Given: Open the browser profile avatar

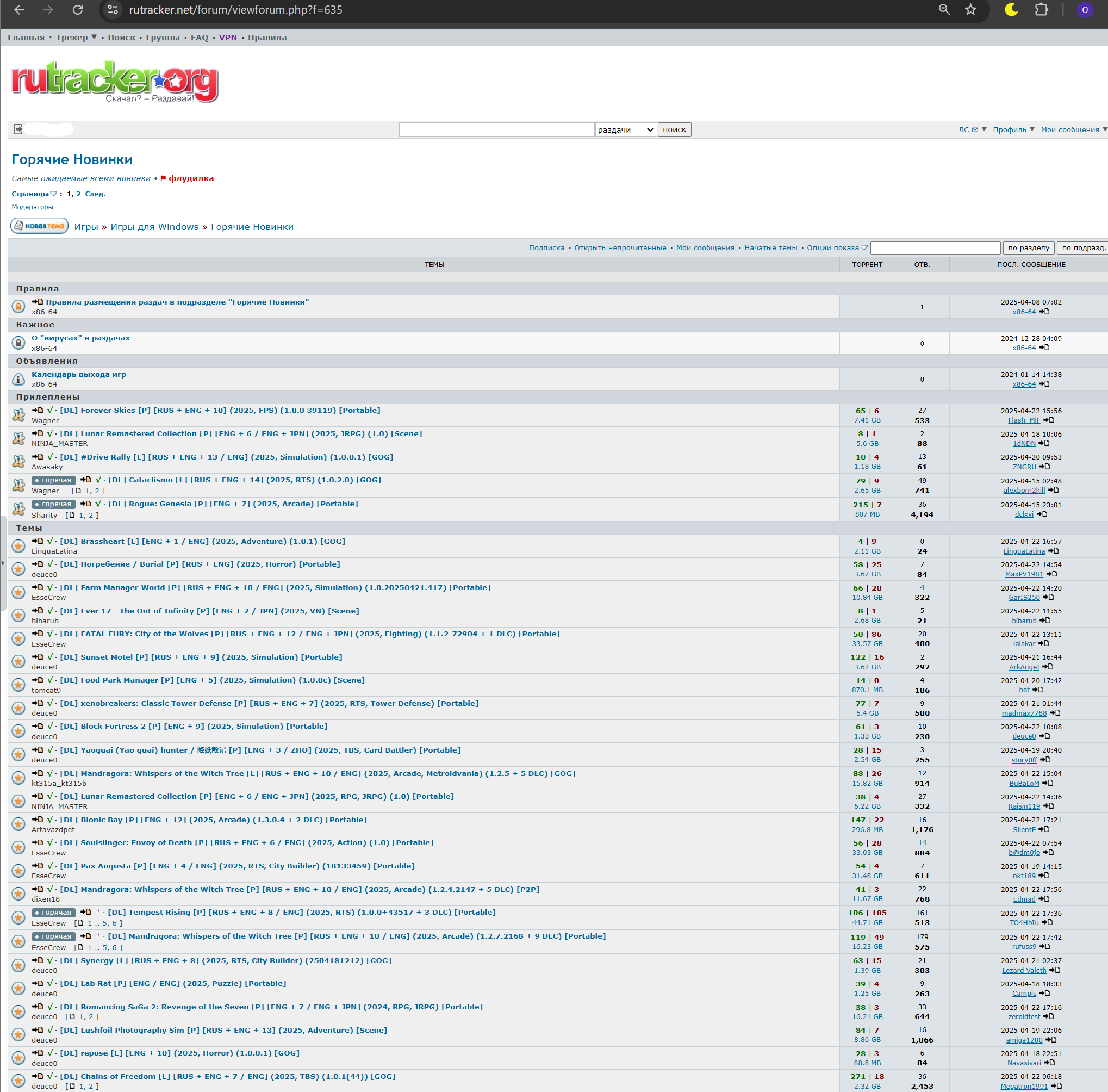Looking at the screenshot, I should [x=1085, y=10].
